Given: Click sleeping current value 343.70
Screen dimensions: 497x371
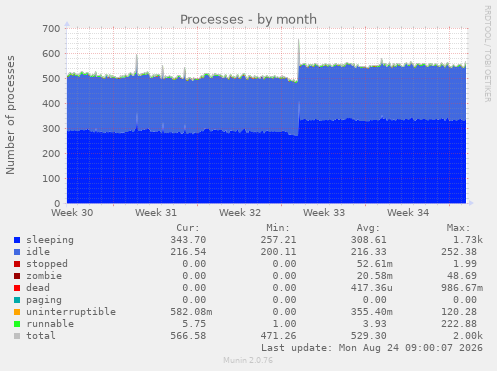Looking at the screenshot, I should (x=188, y=240).
